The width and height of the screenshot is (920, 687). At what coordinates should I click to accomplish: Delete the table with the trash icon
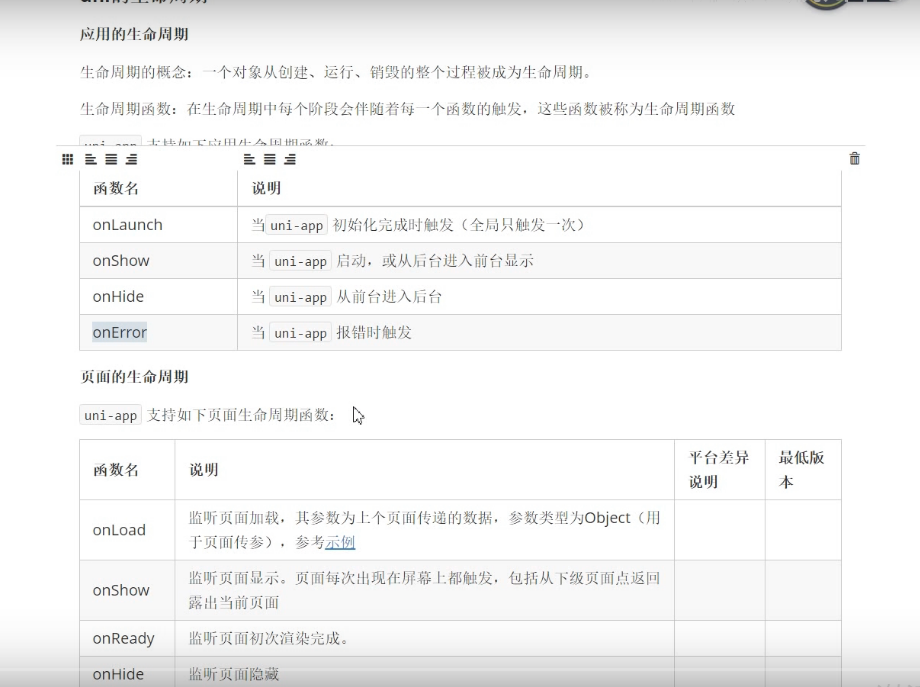coord(854,158)
